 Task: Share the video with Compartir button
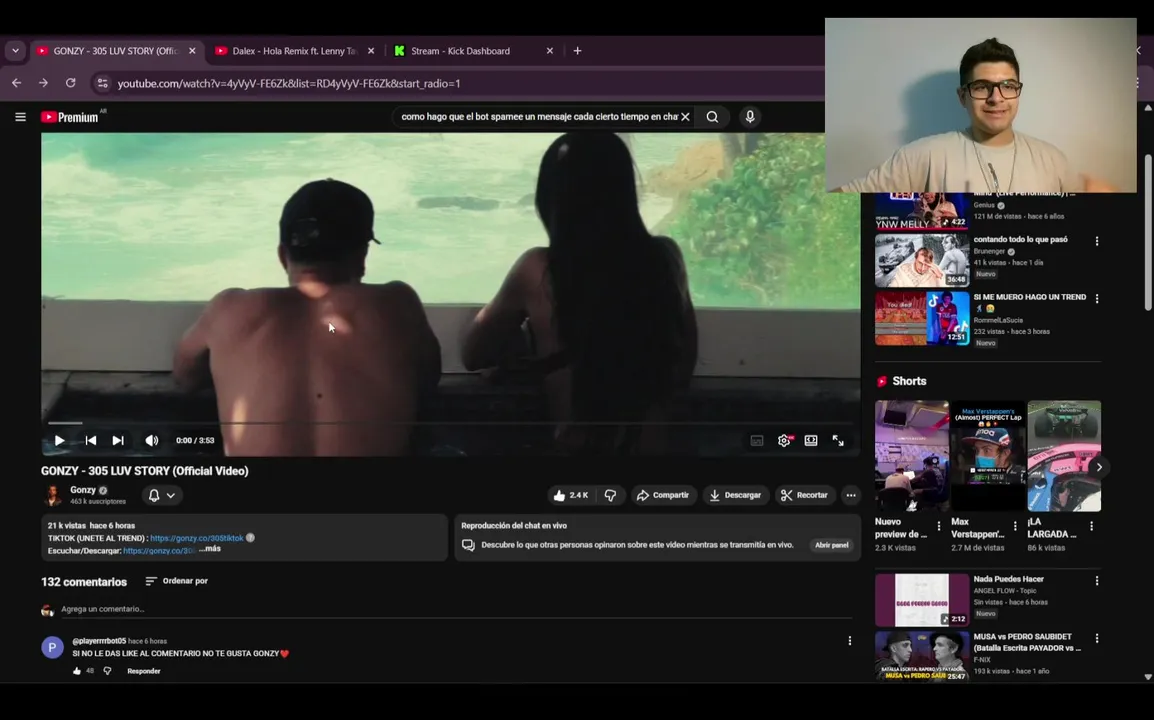coord(663,495)
